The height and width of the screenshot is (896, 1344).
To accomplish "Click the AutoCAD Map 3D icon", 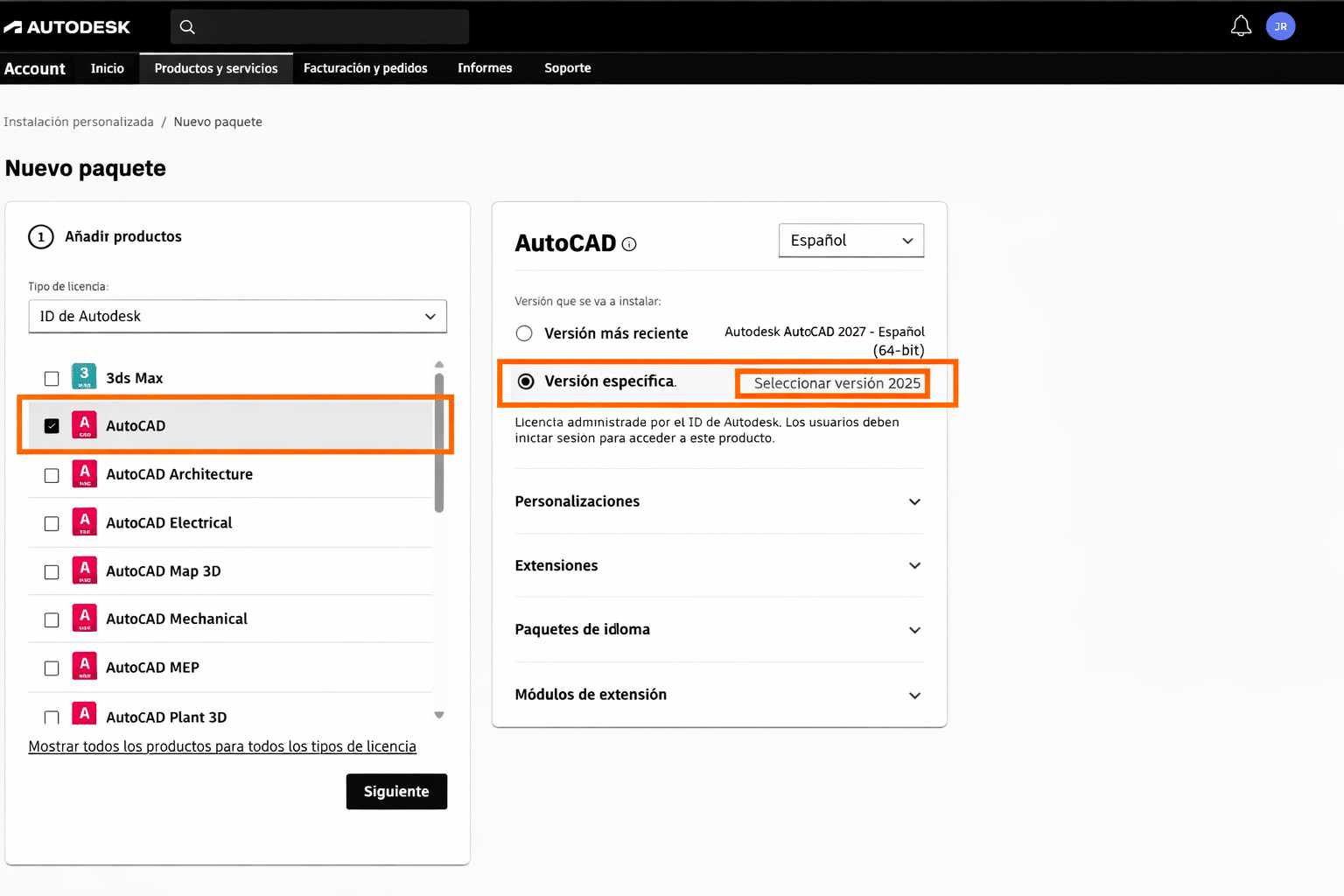I will tap(84, 570).
